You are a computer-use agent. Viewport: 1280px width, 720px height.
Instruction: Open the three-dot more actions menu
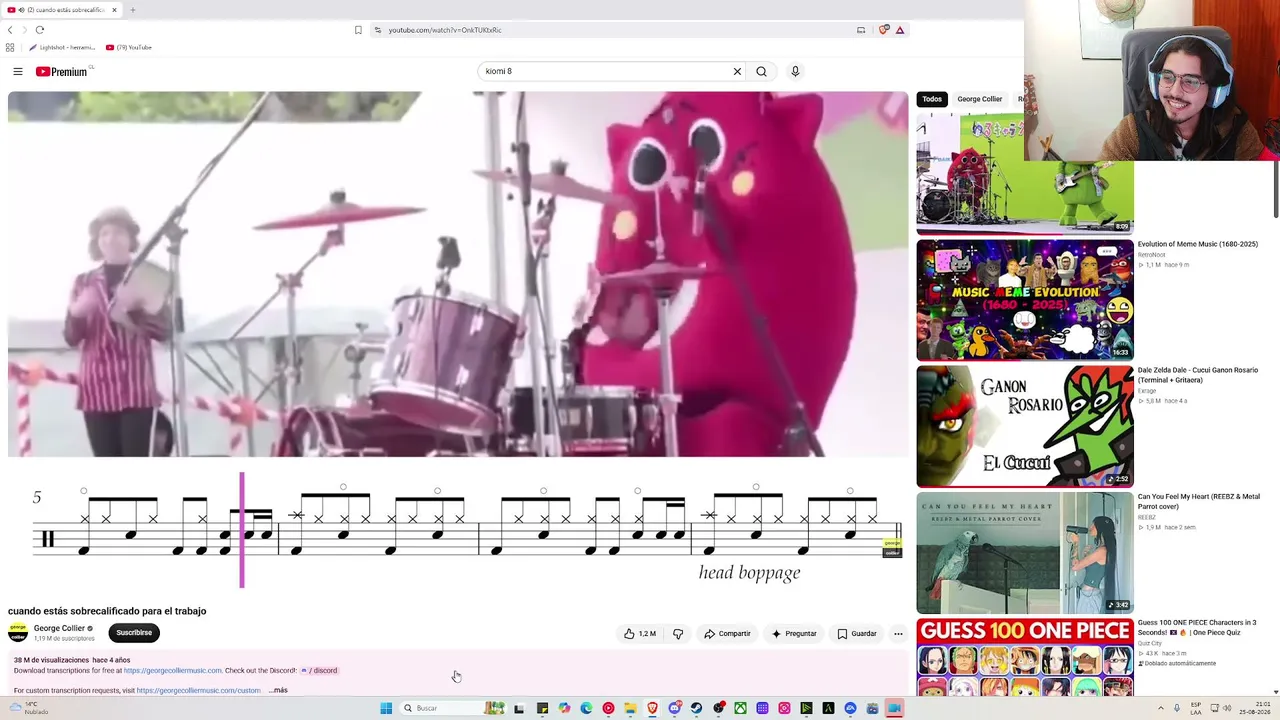(898, 633)
